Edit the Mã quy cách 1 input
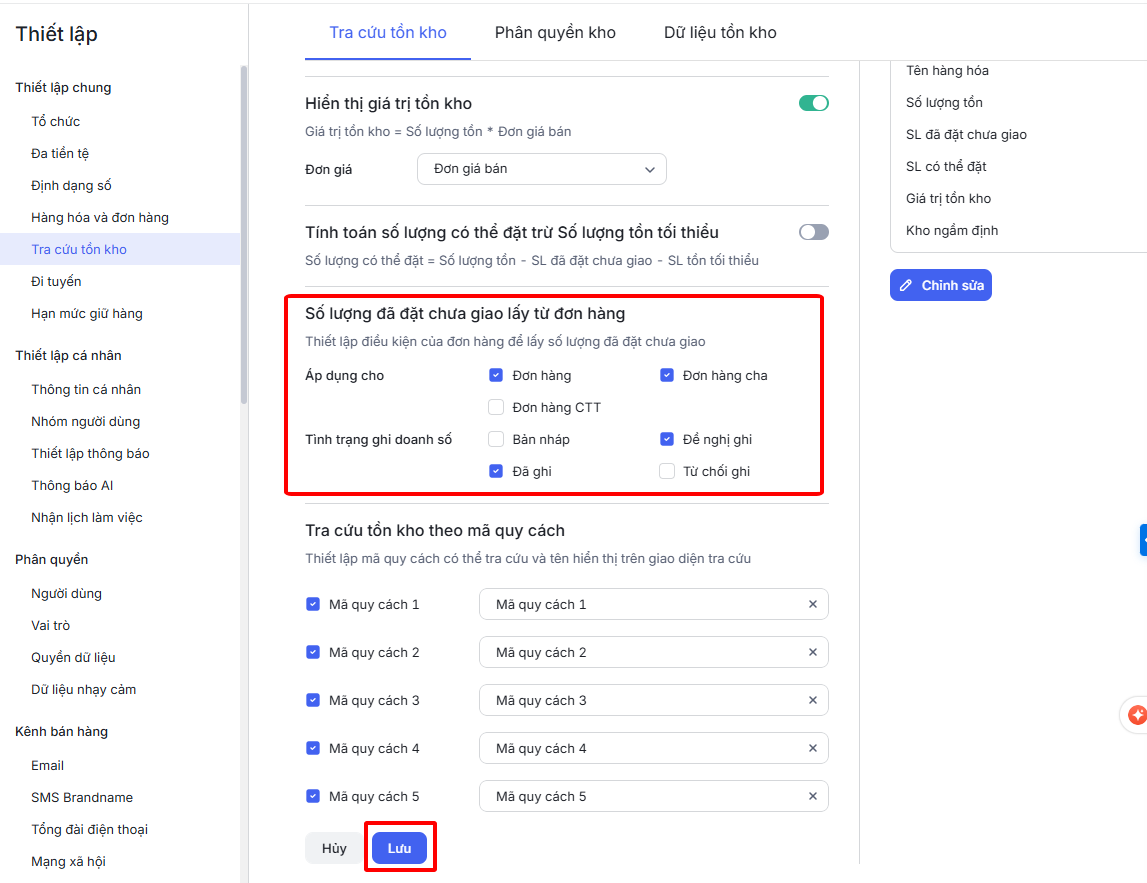Screen dimensions: 1147x883 click(653, 604)
